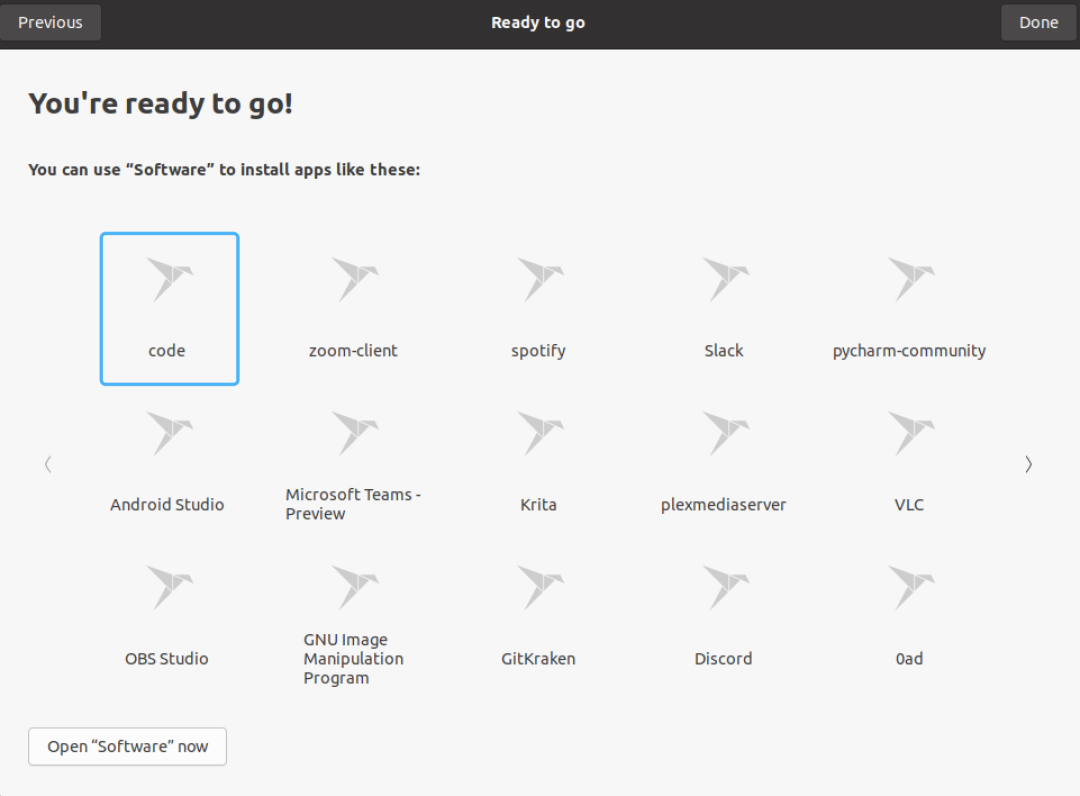
Task: Click the "OBS Studio" label text
Action: coord(167,659)
